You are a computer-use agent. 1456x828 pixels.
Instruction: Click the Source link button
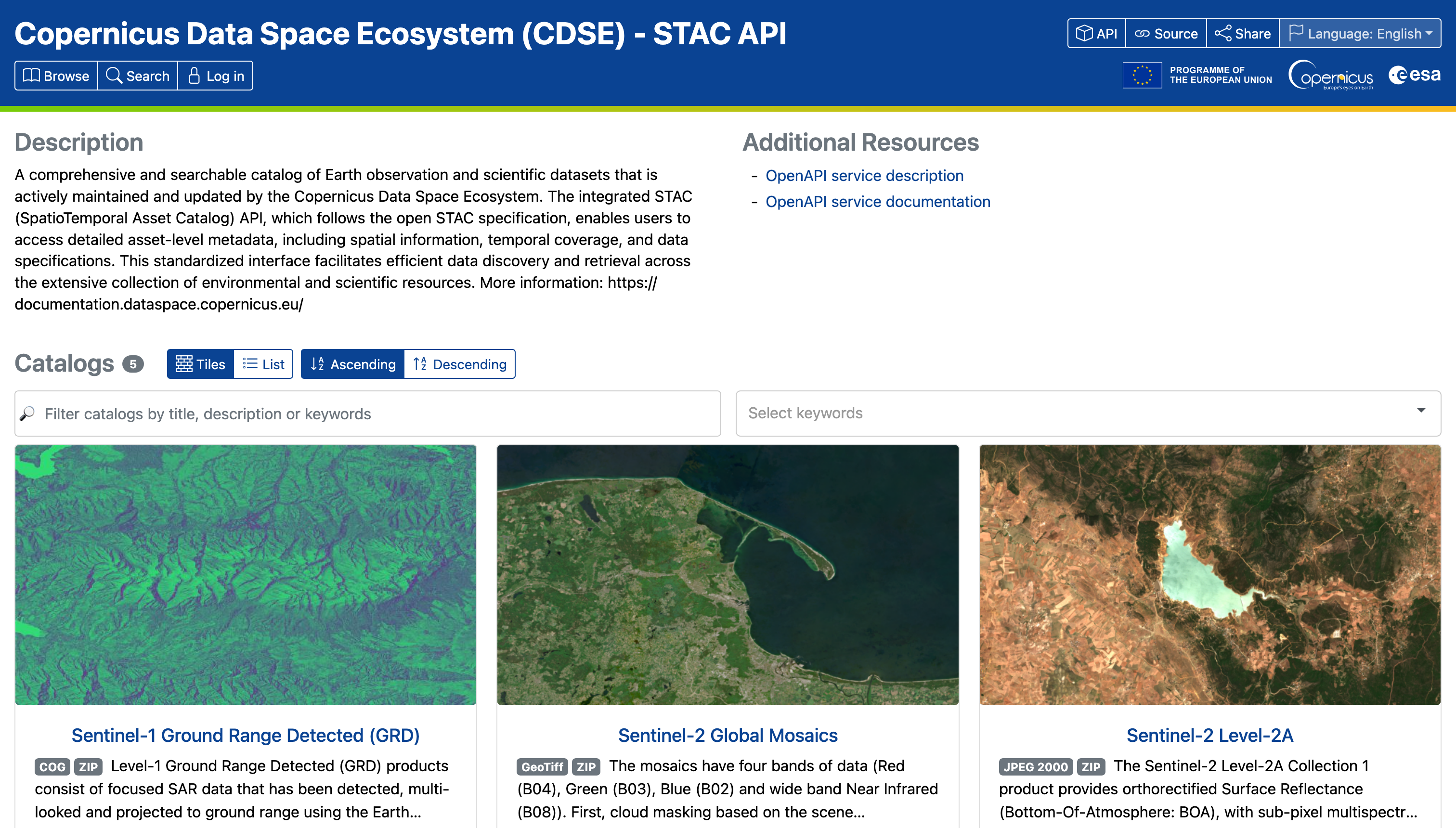[1166, 34]
